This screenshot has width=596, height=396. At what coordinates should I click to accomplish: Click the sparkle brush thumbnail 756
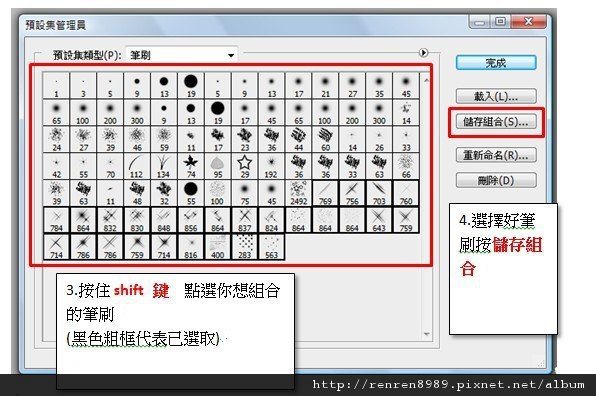[x=352, y=193]
